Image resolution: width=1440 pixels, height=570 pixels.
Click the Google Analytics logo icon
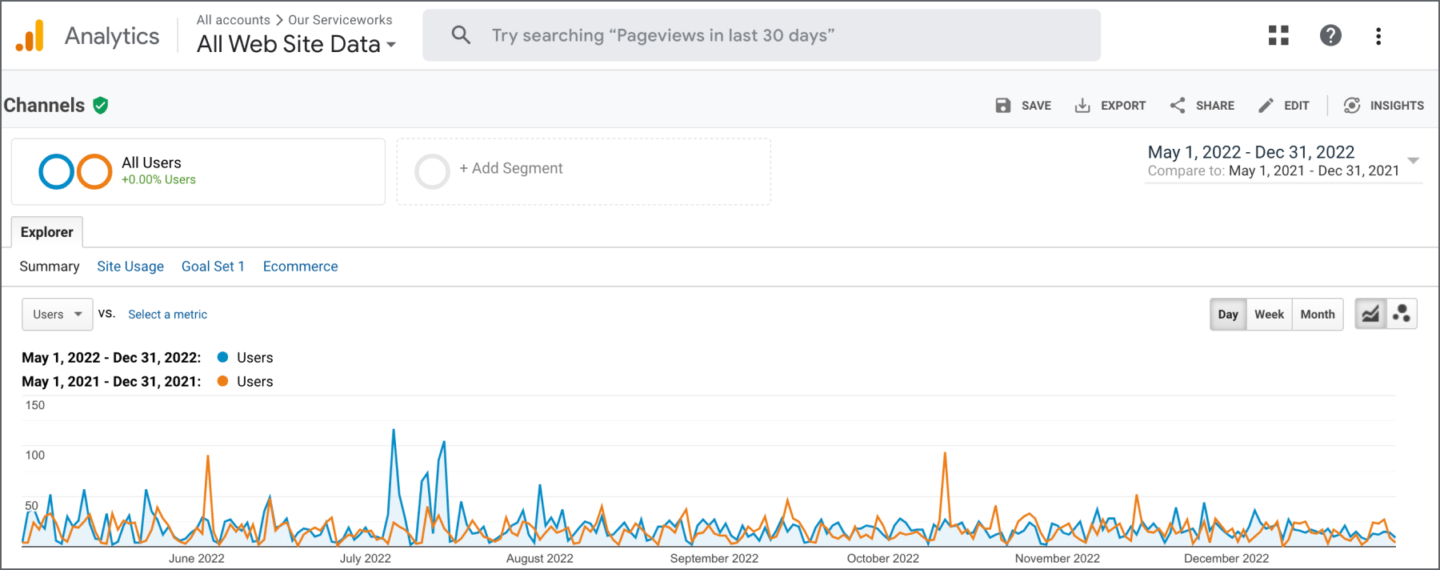point(29,36)
